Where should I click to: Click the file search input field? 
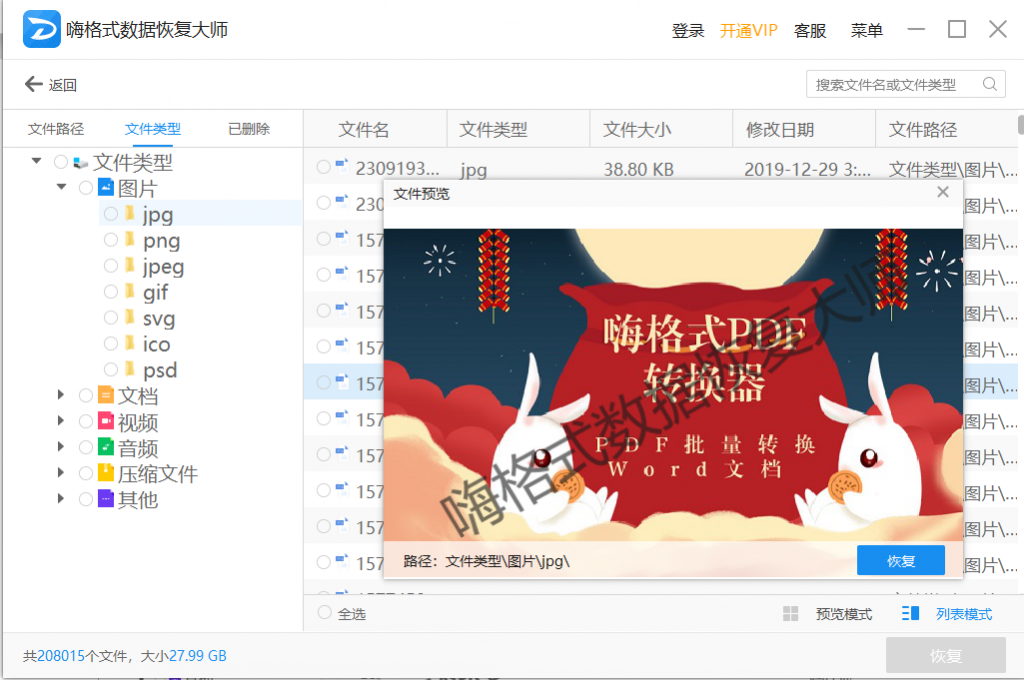pyautogui.click(x=906, y=84)
